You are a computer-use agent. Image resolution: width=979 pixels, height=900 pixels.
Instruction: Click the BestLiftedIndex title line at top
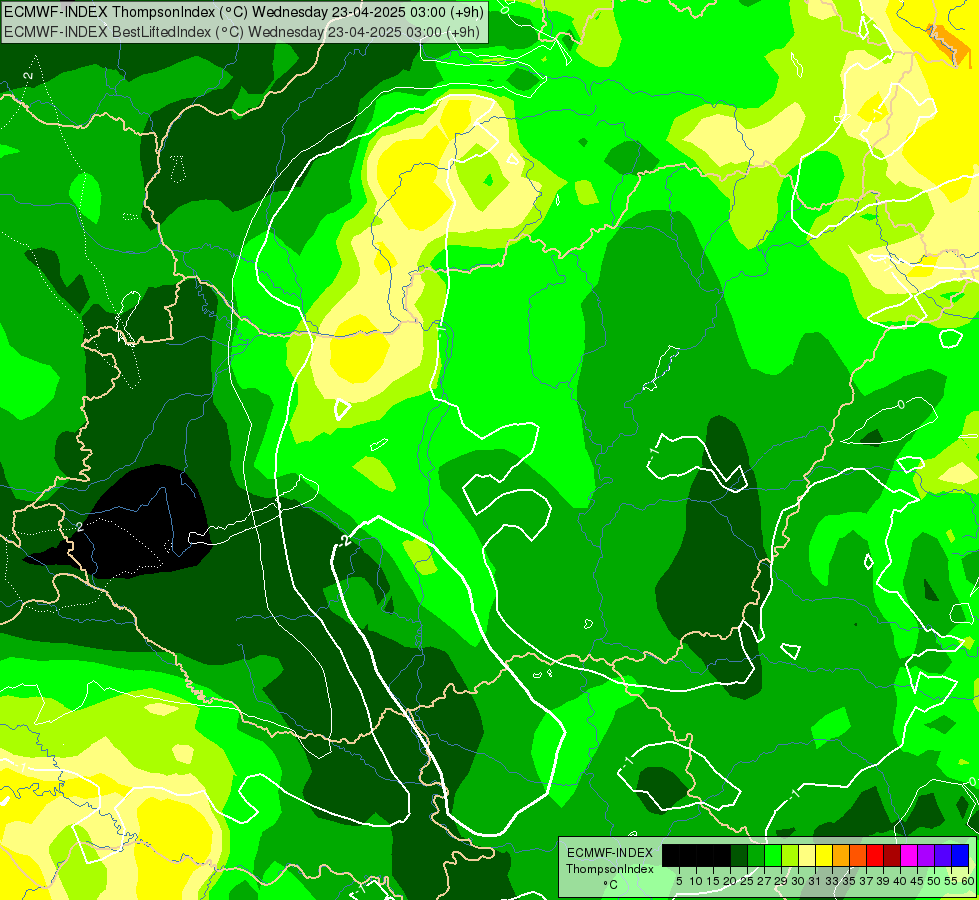click(242, 32)
